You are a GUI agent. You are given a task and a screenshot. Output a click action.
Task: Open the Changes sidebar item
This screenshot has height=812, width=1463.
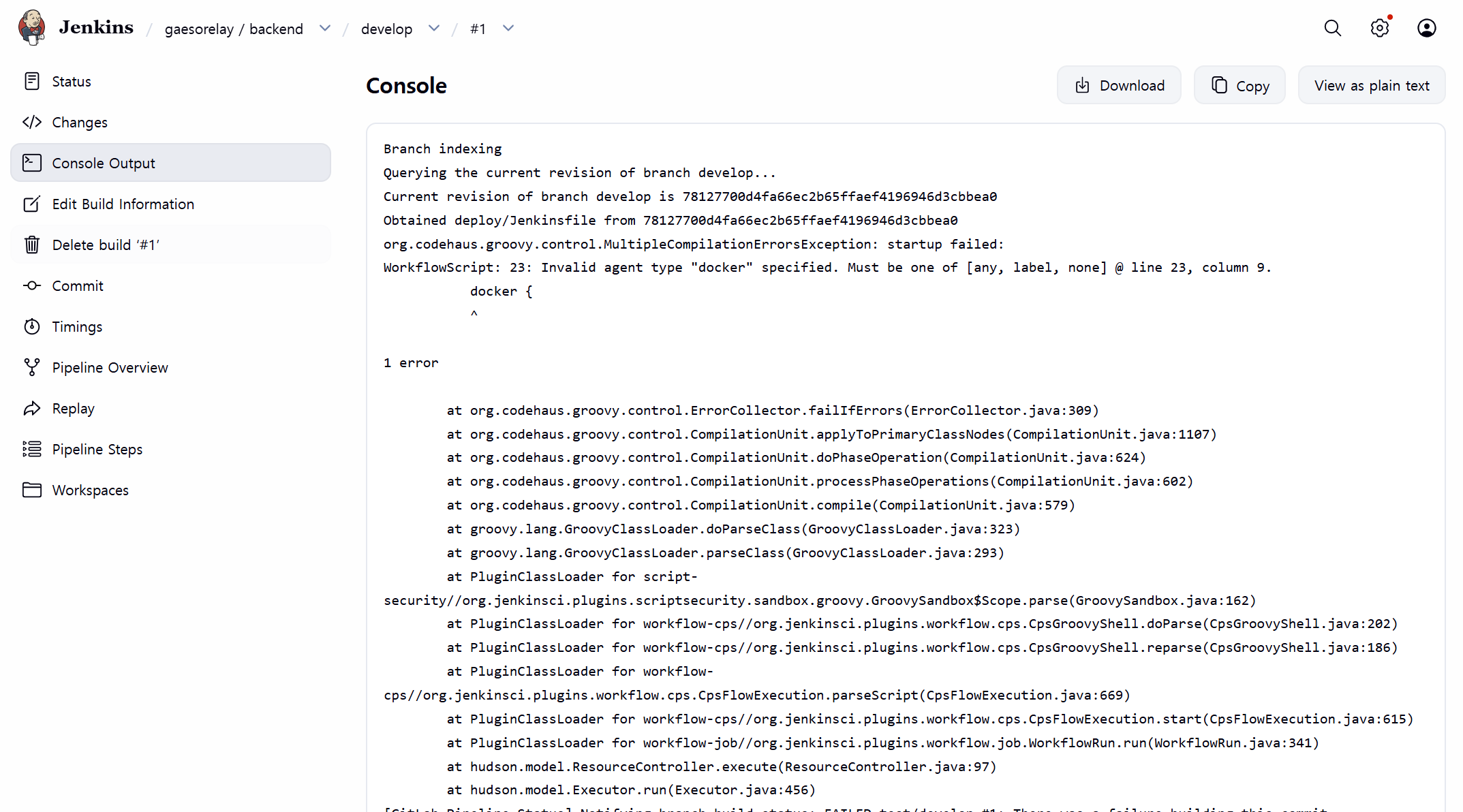(x=80, y=123)
